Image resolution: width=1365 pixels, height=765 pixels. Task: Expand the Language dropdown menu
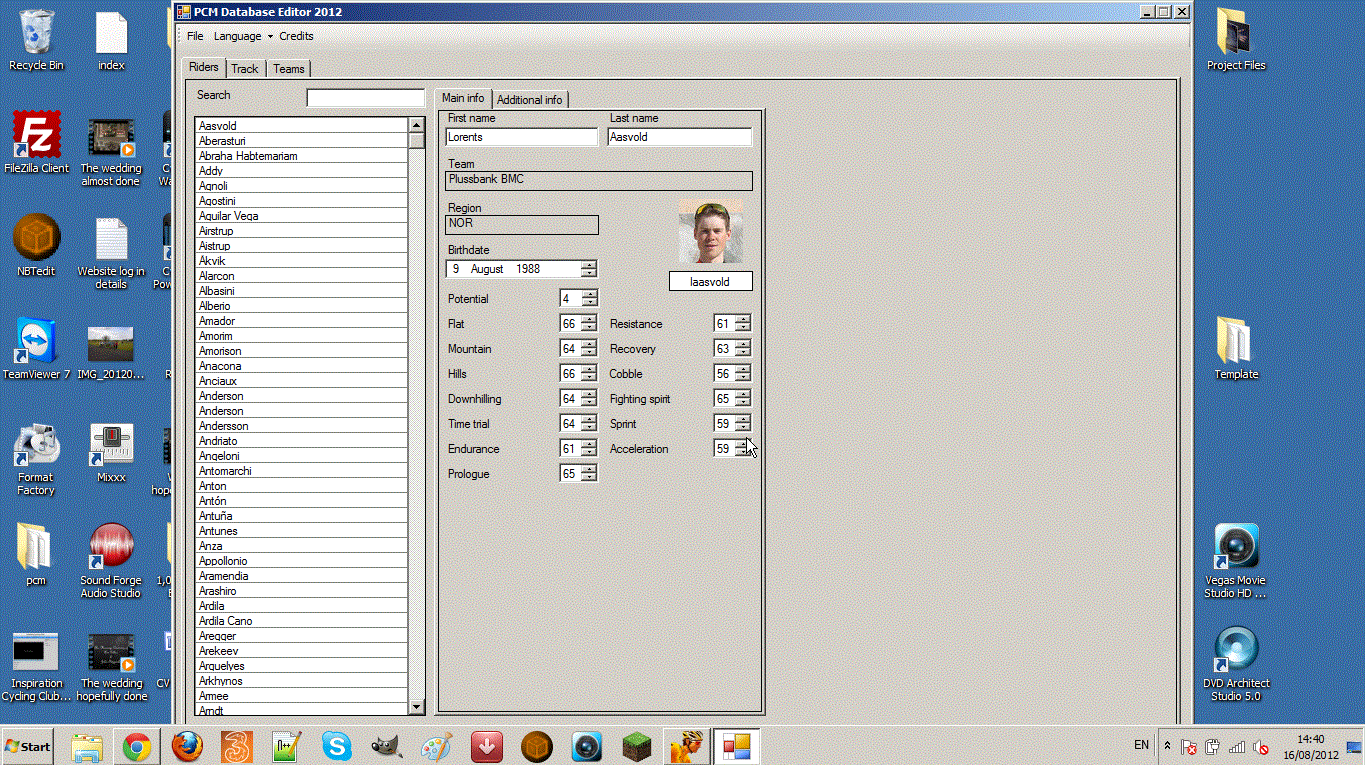(x=242, y=36)
